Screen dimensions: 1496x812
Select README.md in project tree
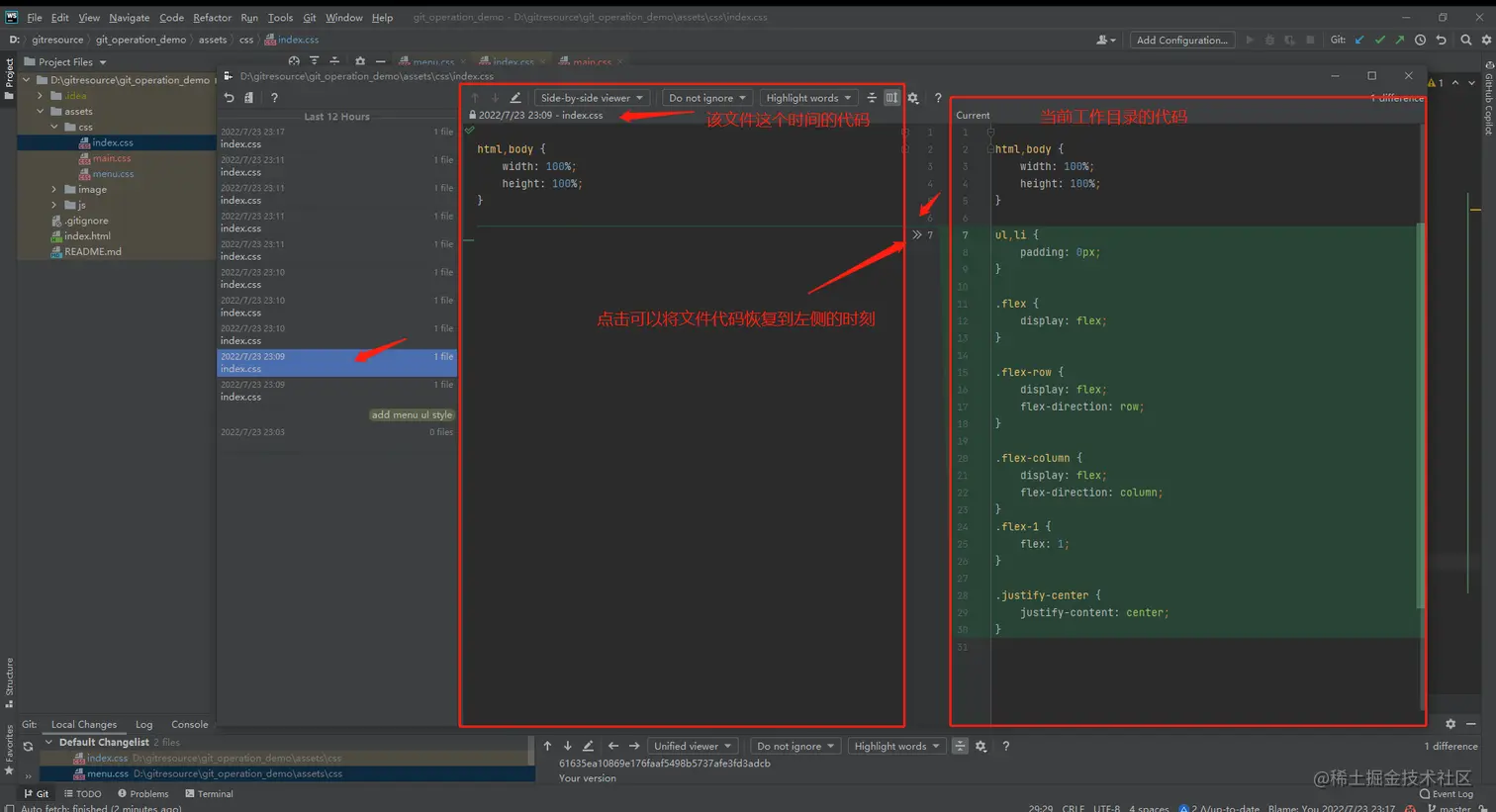coord(86,252)
